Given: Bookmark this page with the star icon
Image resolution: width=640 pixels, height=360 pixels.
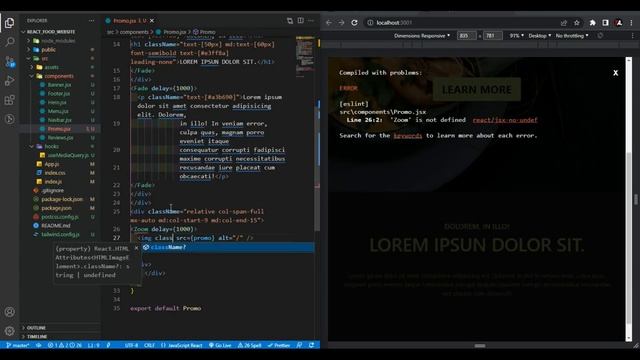Looking at the screenshot, I should pos(577,23).
